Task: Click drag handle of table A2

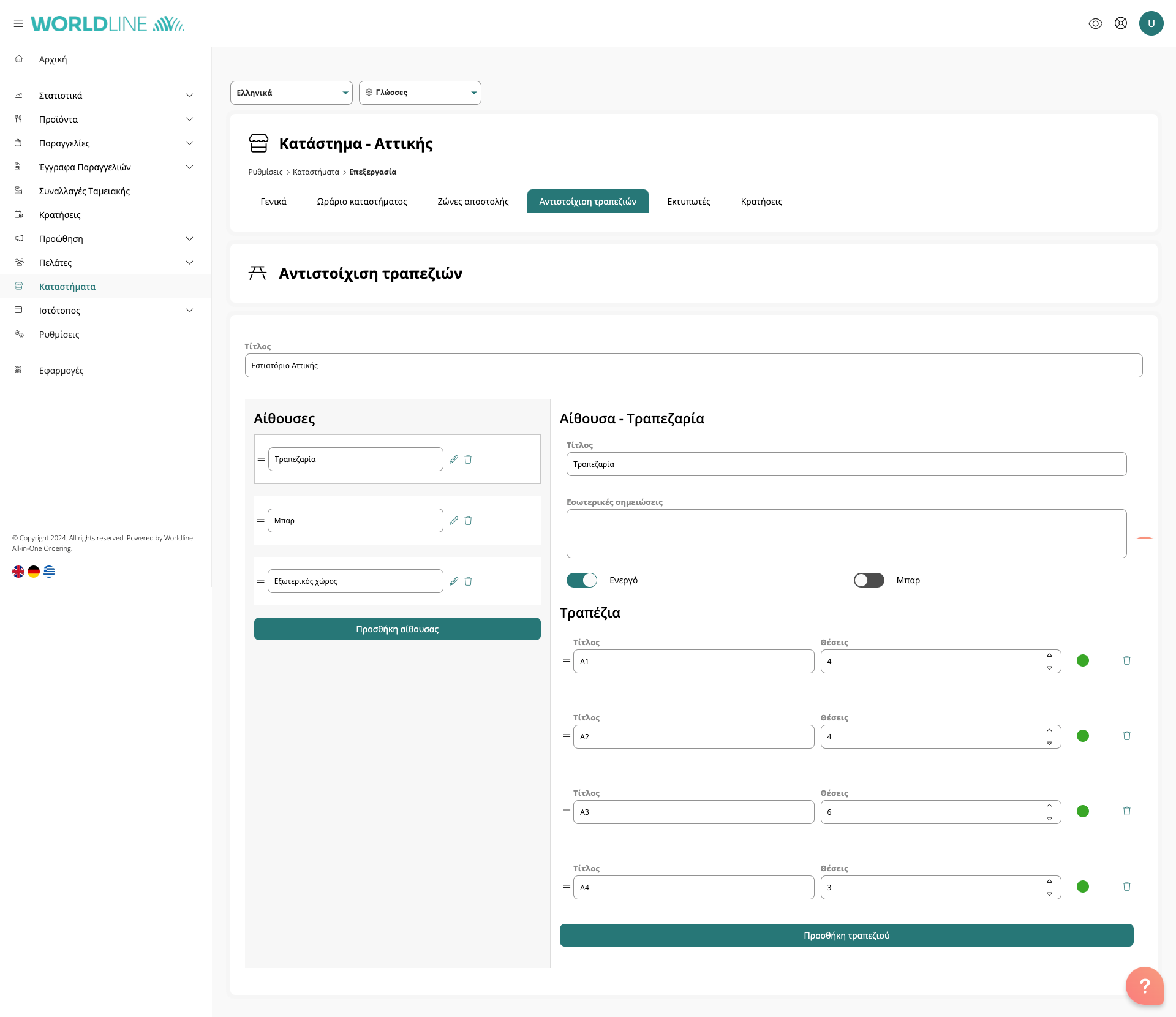Action: tap(567, 736)
